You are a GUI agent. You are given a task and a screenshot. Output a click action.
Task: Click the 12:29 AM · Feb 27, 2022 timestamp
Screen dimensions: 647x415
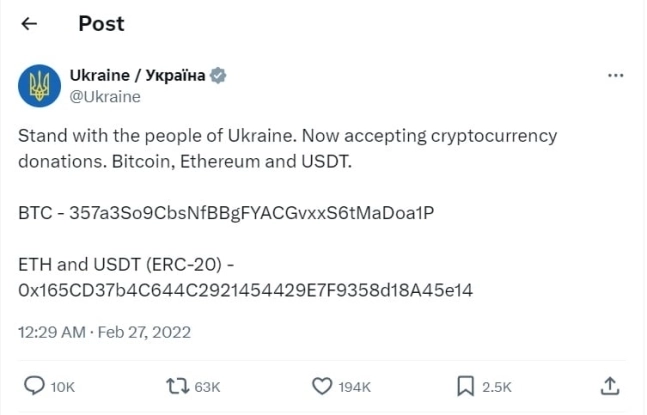pyautogui.click(x=104, y=331)
